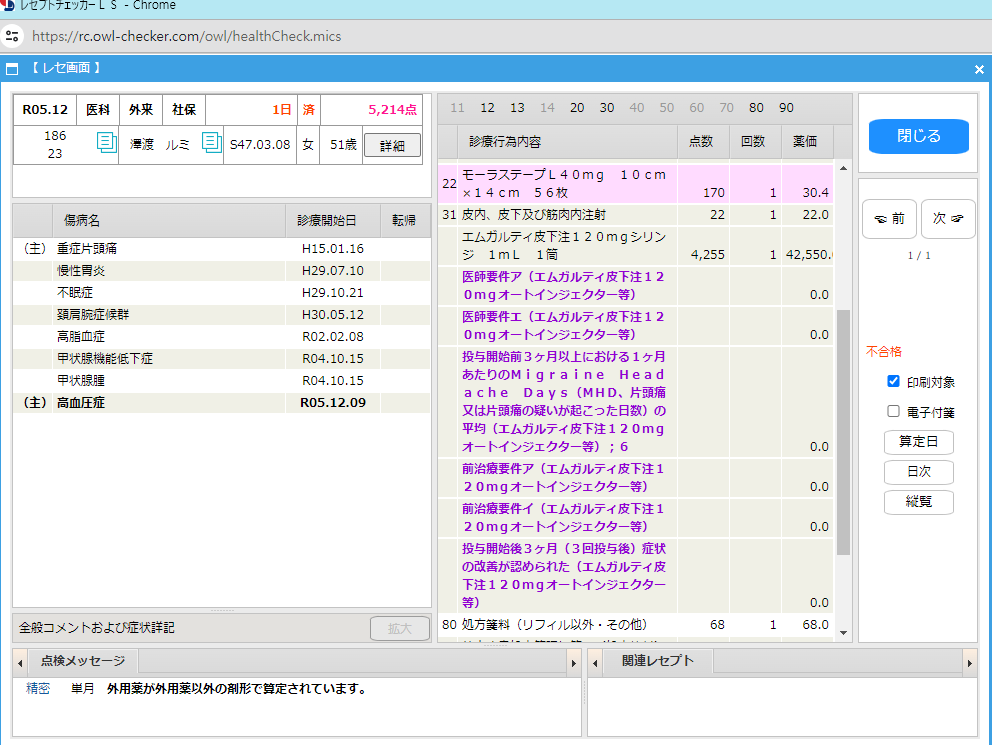Select the 不眠症 disease row
Viewport: 992px width, 745px height.
point(221,293)
